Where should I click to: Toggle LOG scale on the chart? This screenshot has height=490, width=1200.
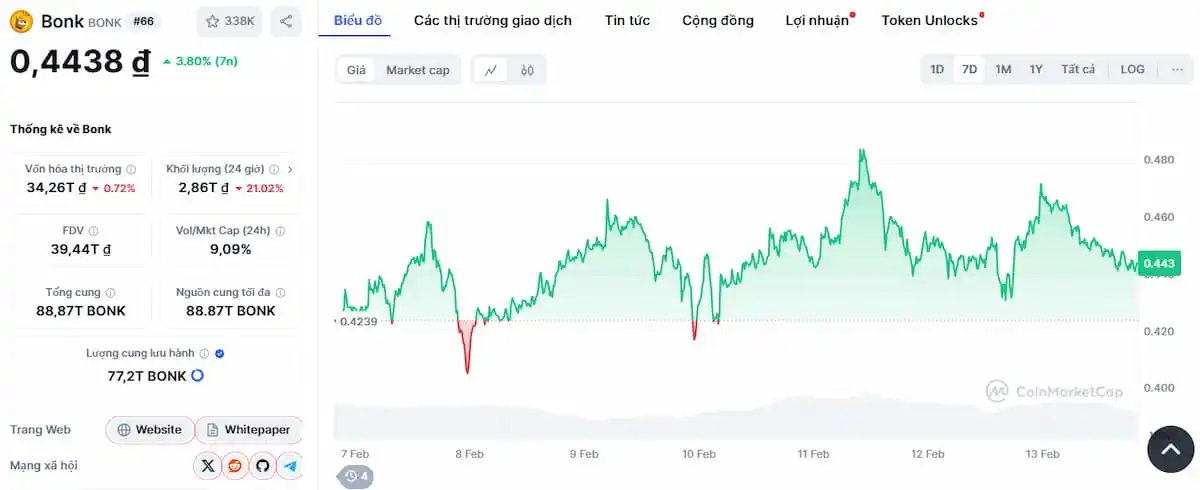click(x=1132, y=69)
